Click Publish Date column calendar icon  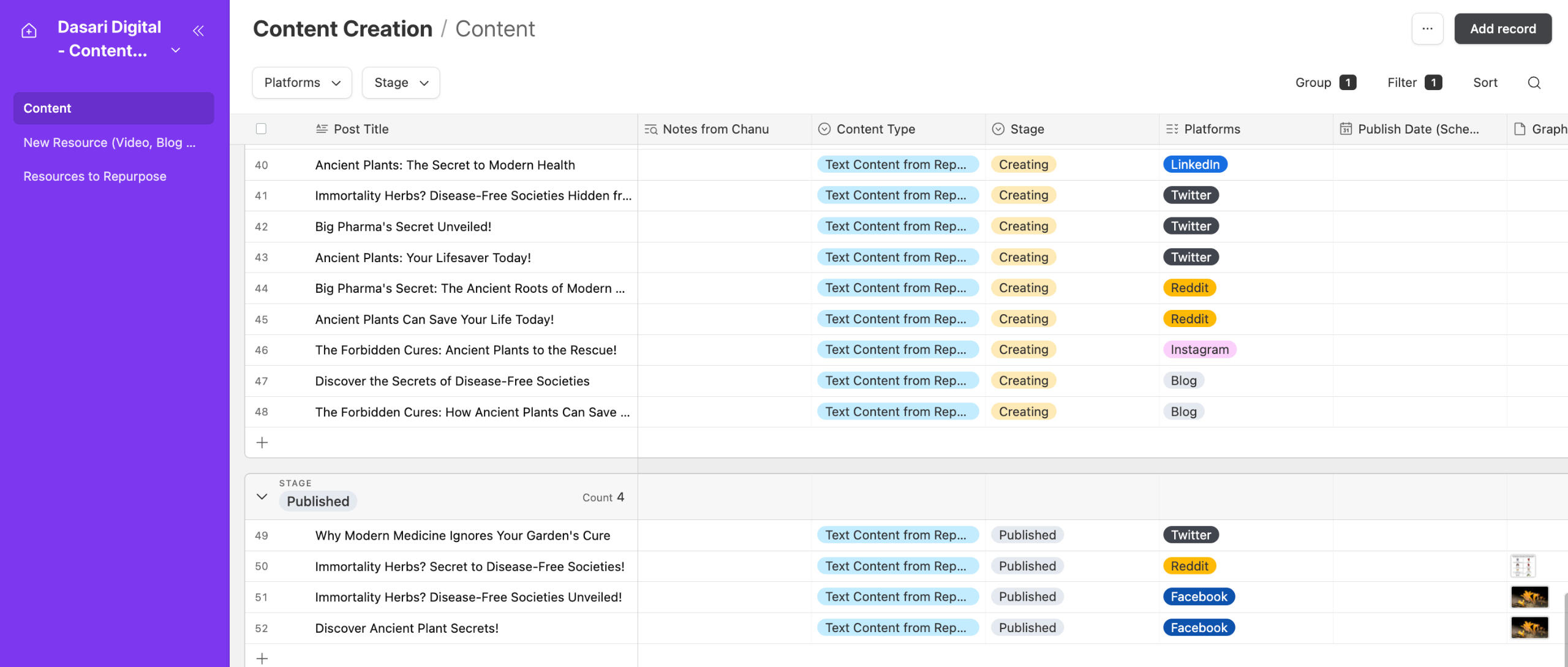tap(1346, 129)
